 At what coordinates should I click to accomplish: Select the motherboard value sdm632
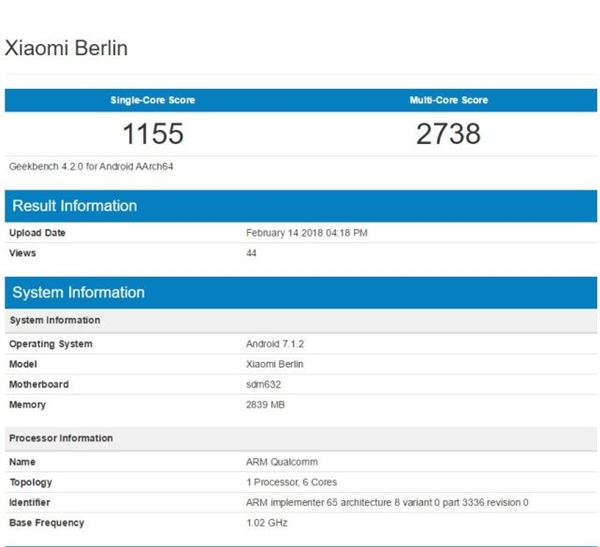click(x=263, y=384)
